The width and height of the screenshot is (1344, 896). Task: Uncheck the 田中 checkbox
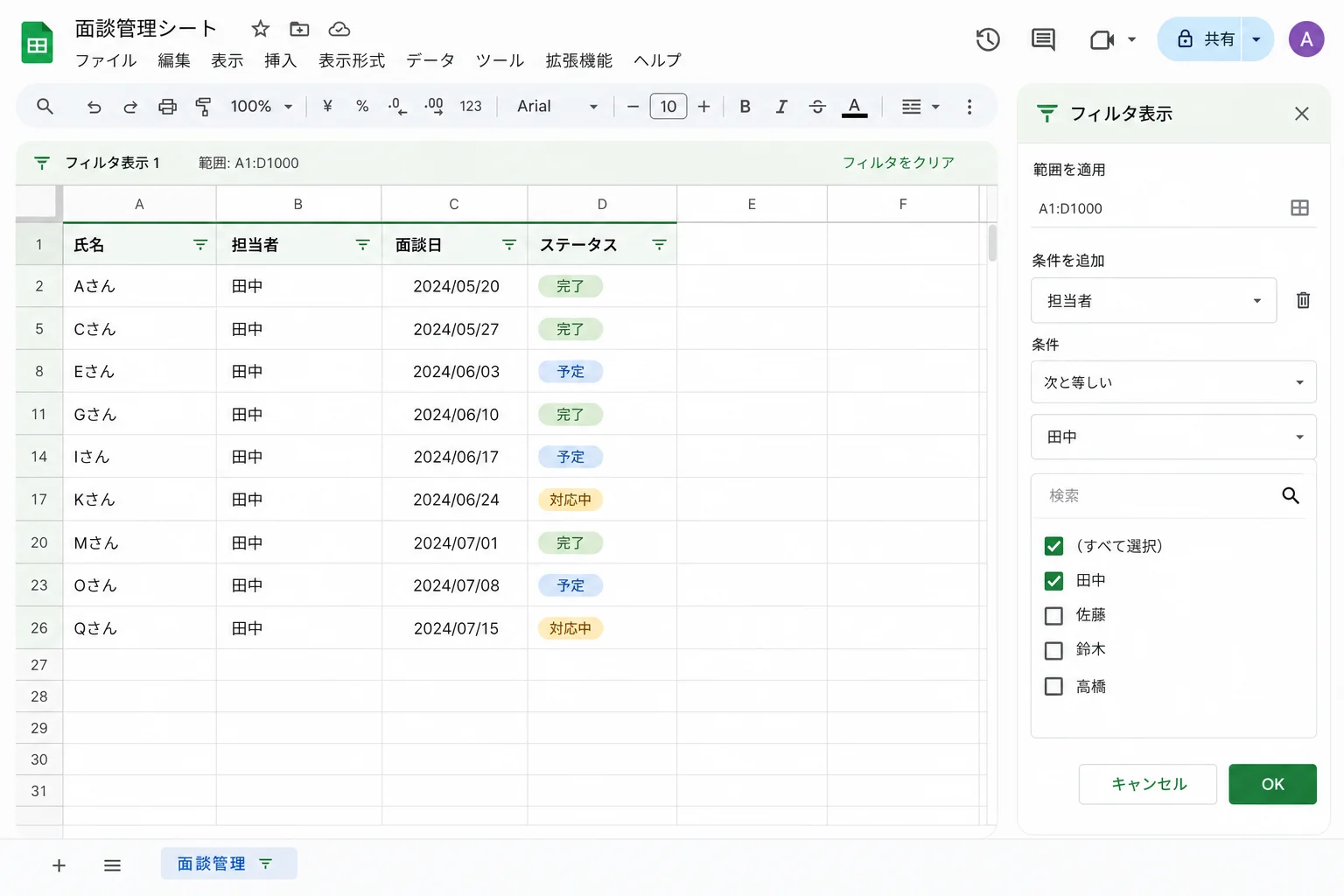point(1053,581)
